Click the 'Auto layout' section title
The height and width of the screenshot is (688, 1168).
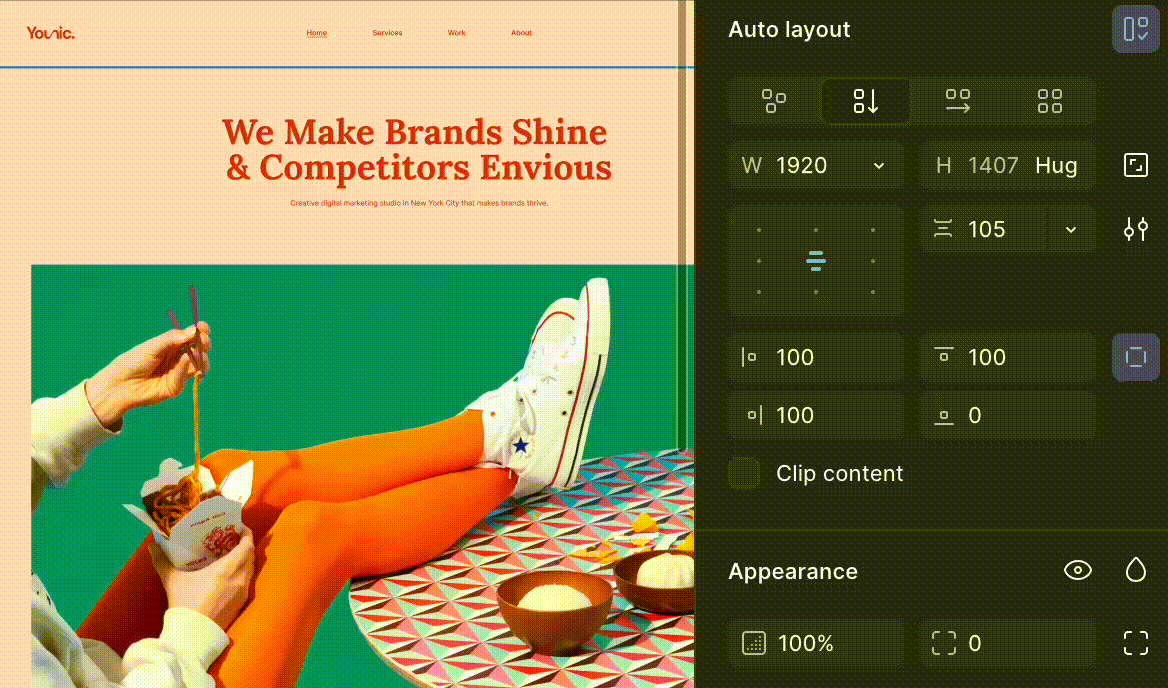point(789,29)
